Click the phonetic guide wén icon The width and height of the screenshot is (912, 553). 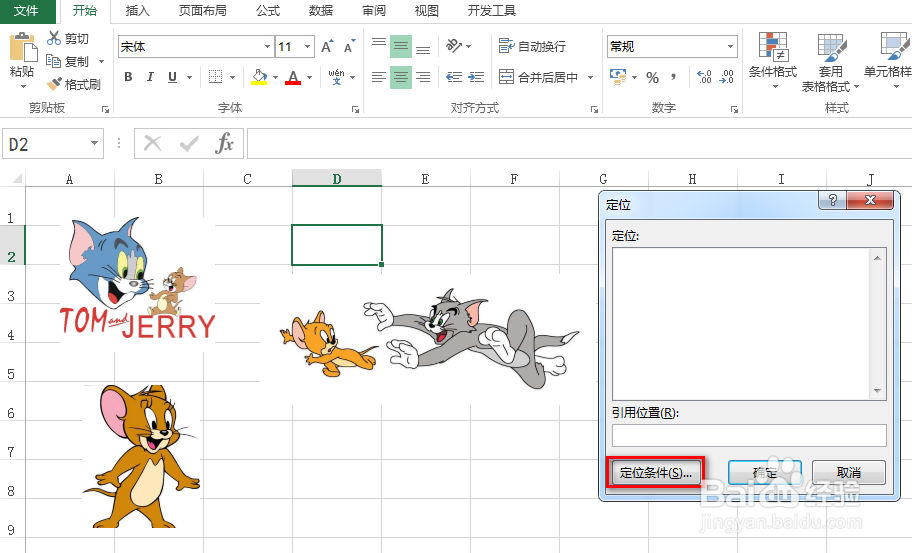(x=336, y=77)
